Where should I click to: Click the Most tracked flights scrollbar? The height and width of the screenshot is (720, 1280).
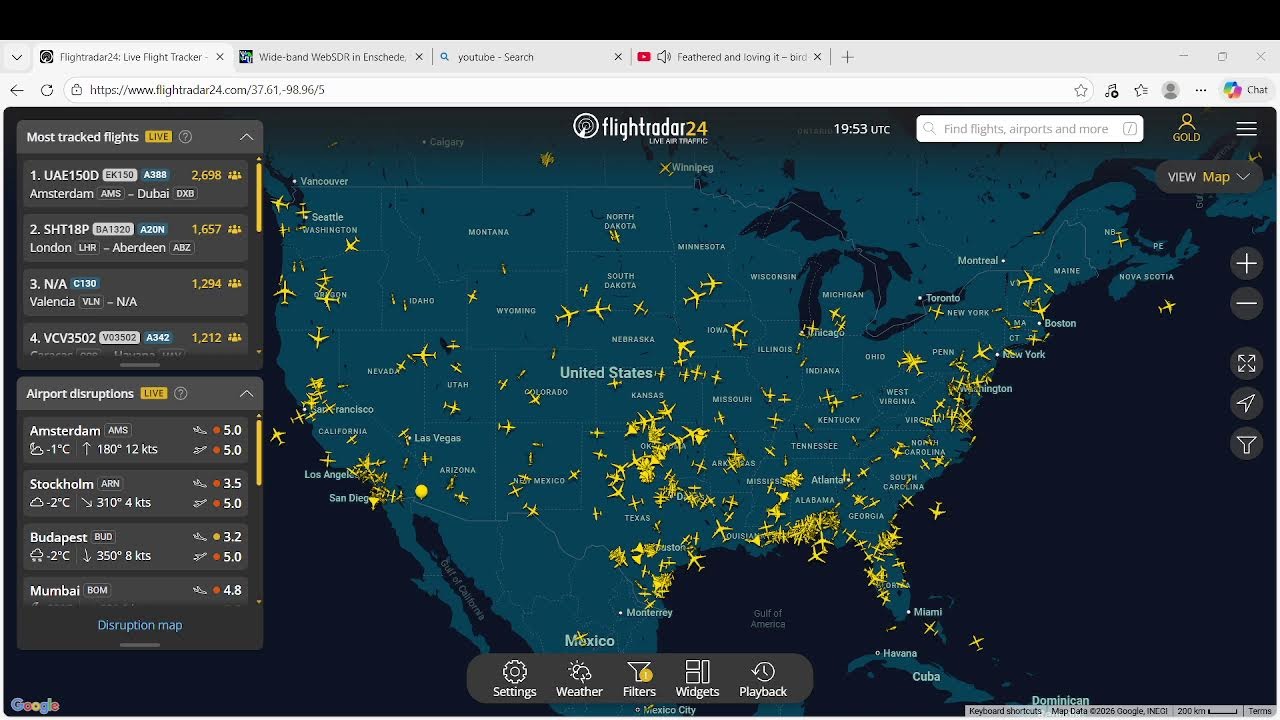tap(259, 197)
